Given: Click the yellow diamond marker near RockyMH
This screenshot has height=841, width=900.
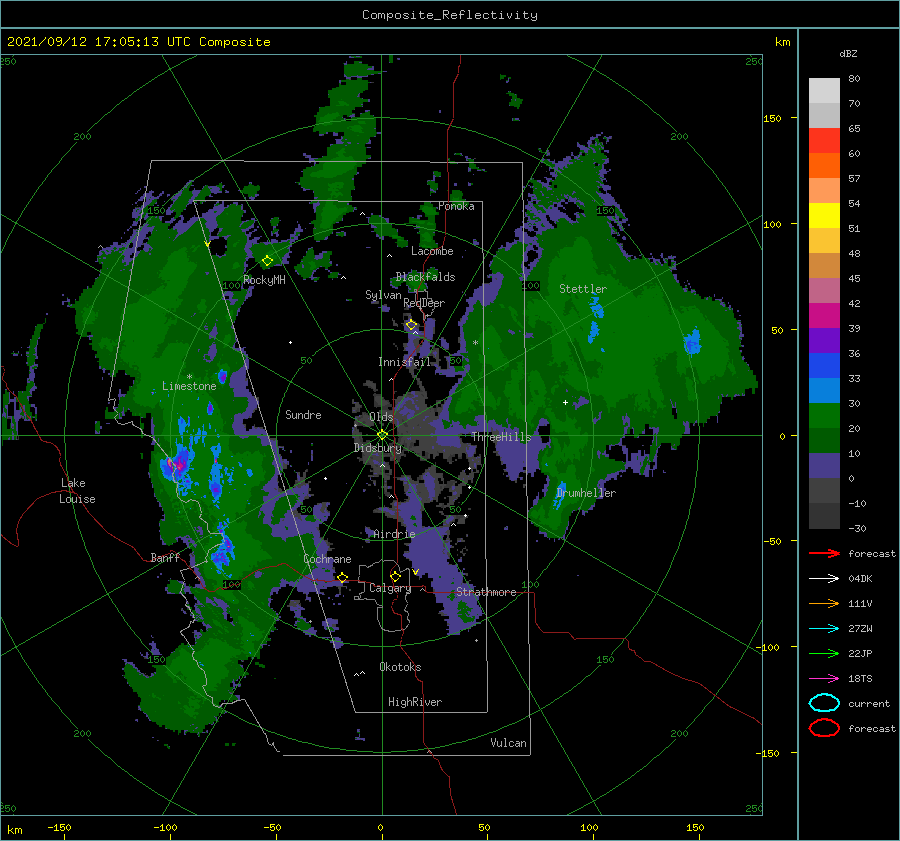Looking at the screenshot, I should click(267, 261).
